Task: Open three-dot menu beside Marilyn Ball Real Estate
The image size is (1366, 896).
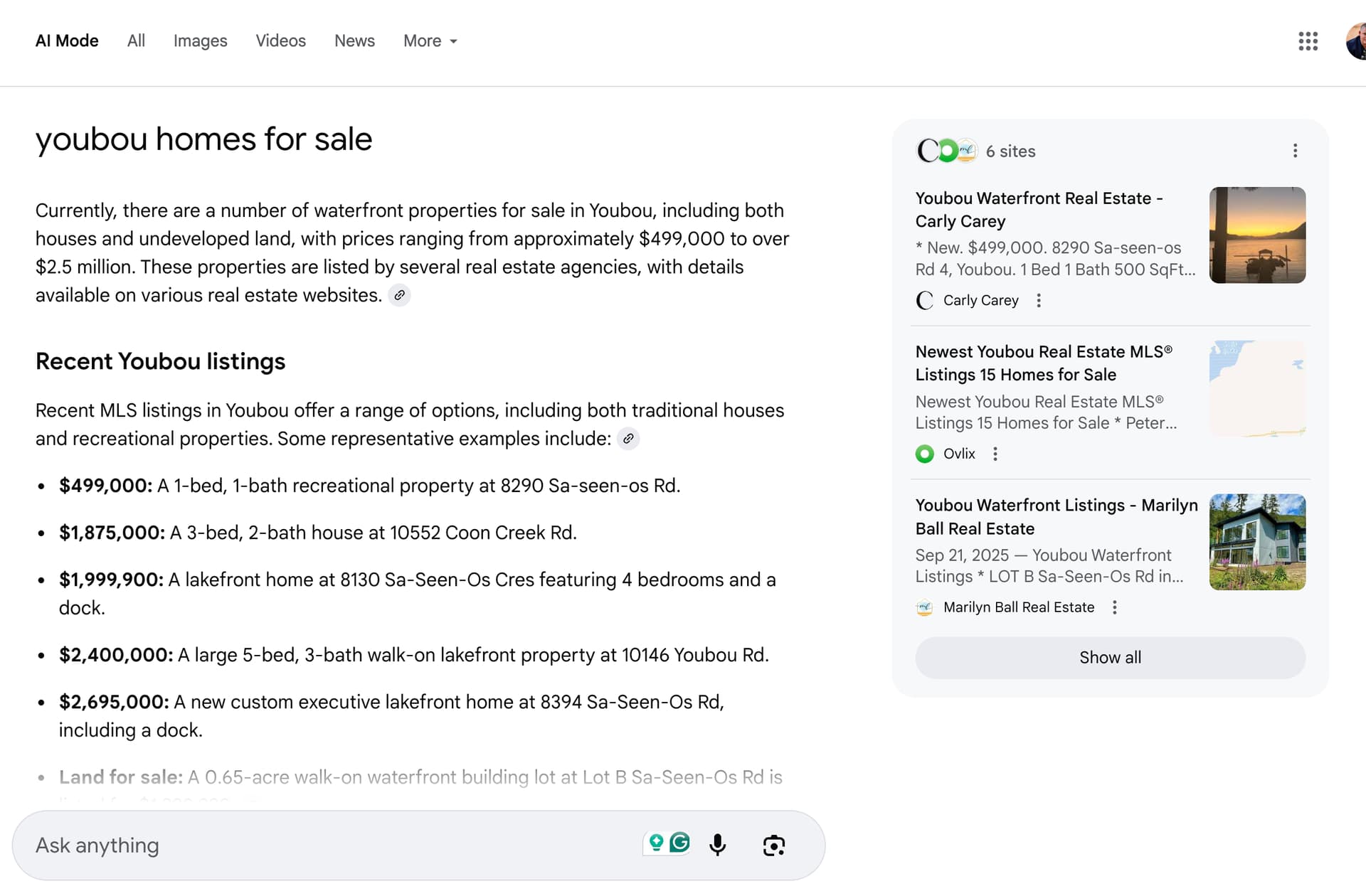Action: pyautogui.click(x=1115, y=607)
